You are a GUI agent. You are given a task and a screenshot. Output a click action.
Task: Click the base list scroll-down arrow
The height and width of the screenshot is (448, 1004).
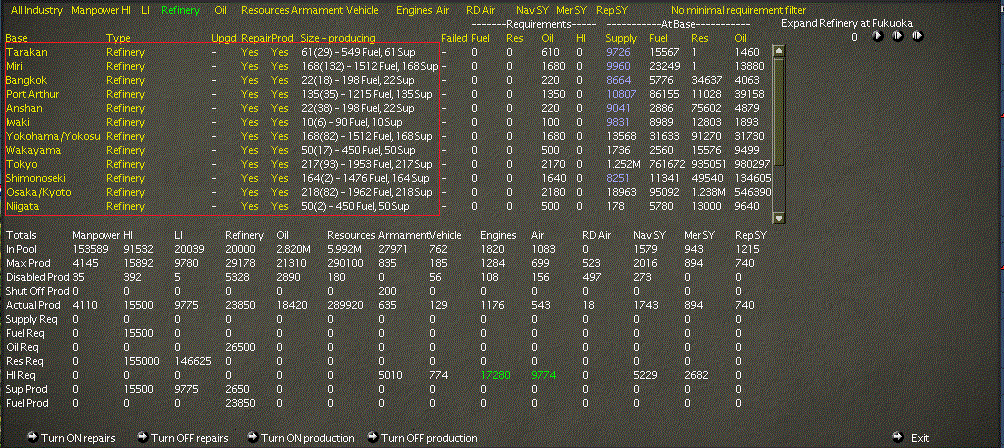[x=779, y=218]
